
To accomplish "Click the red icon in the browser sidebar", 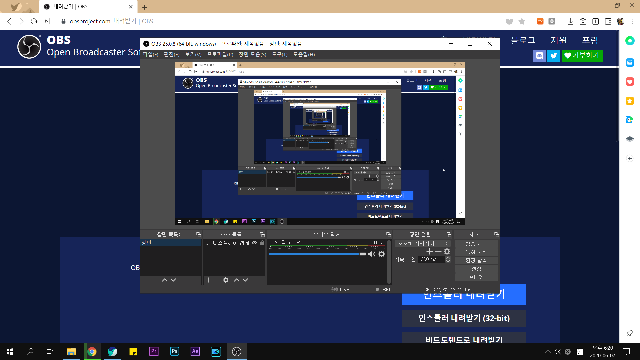I will (630, 82).
